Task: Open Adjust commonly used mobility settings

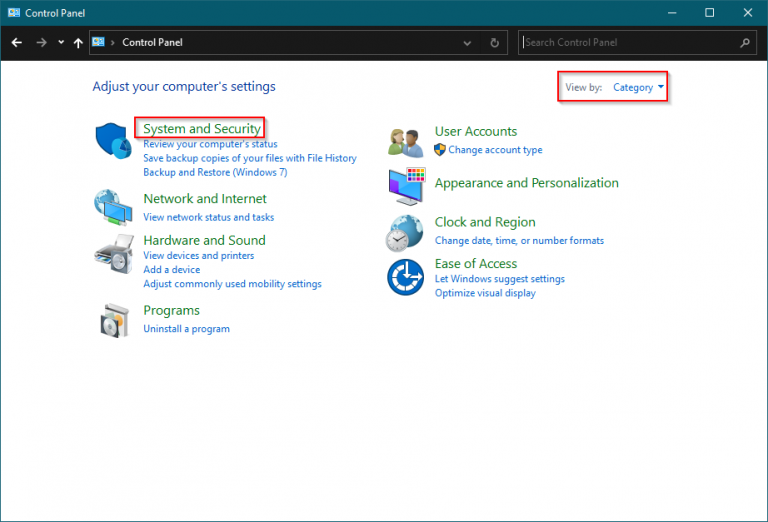Action: tap(232, 284)
